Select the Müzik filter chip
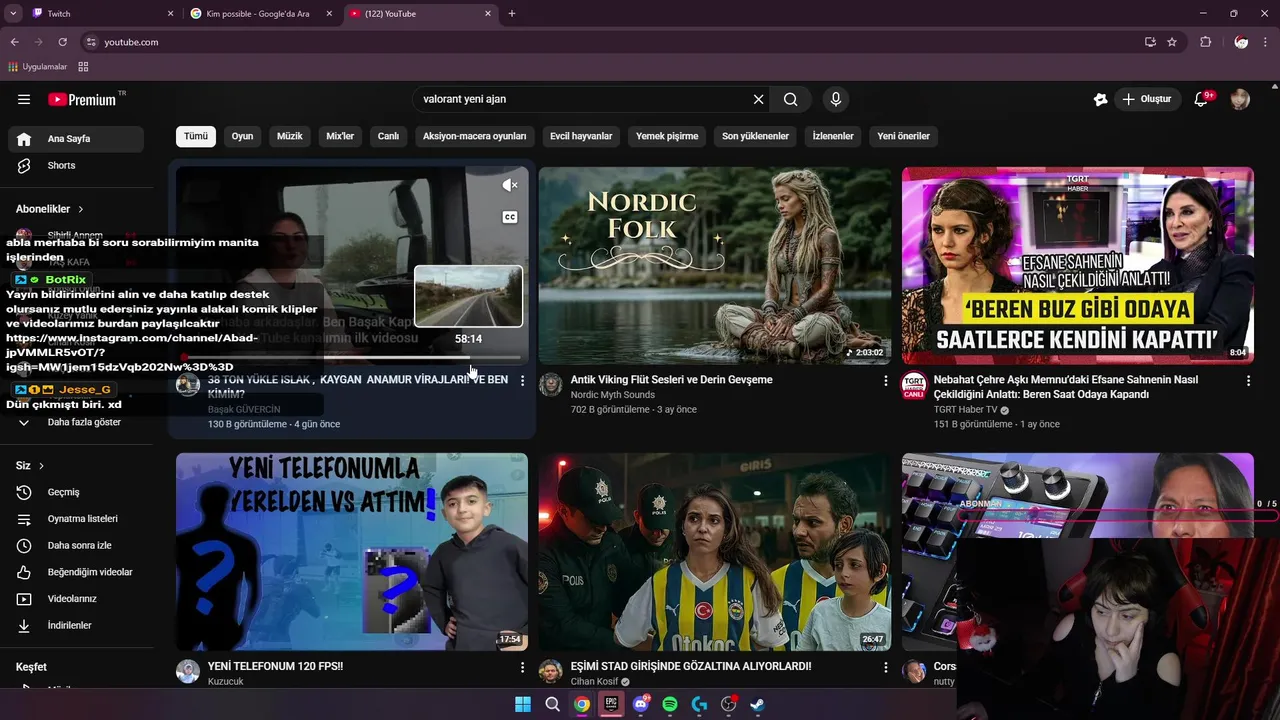Image resolution: width=1280 pixels, height=720 pixels. point(290,136)
